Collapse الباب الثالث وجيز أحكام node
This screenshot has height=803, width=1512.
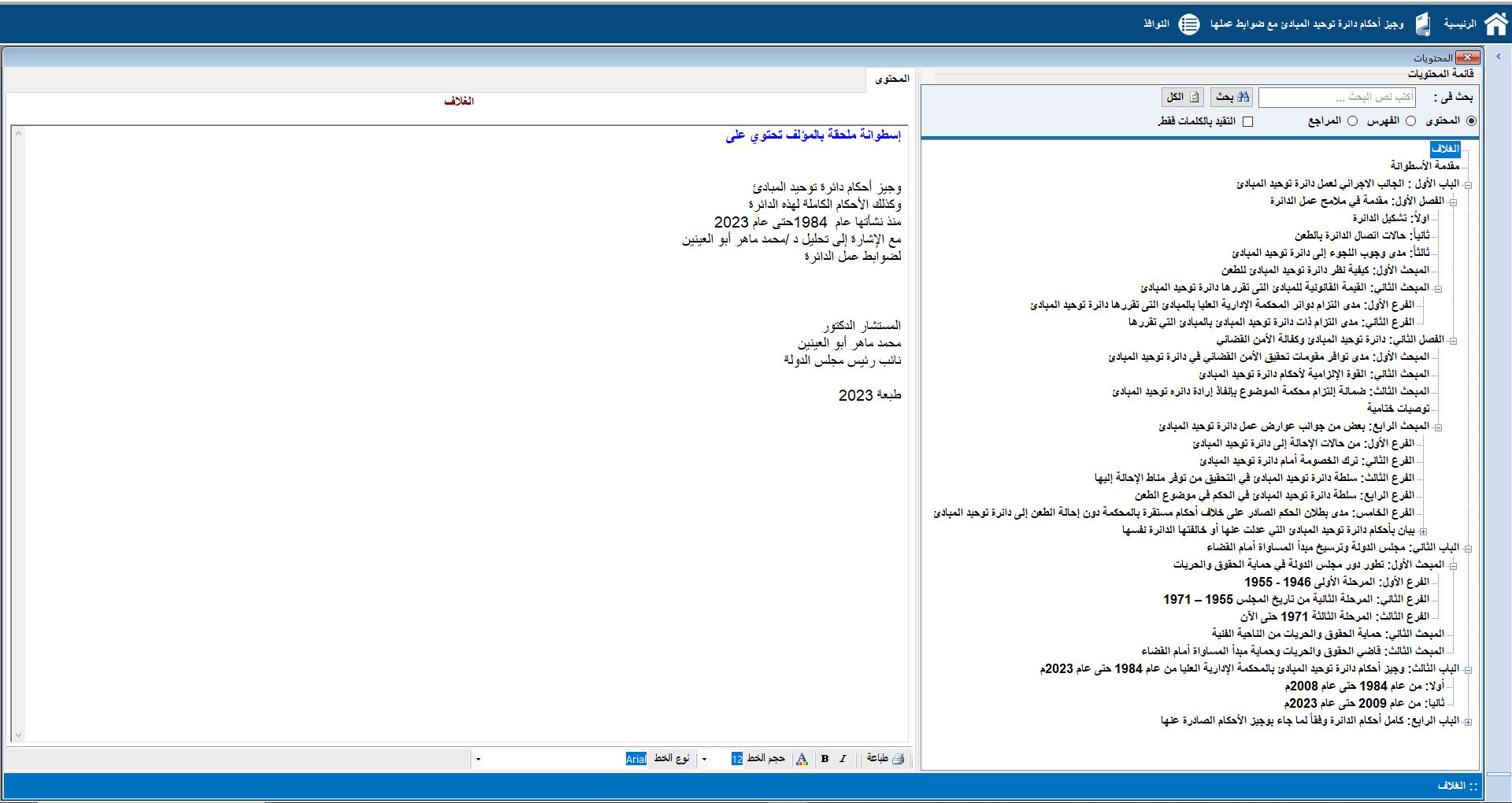[1468, 670]
